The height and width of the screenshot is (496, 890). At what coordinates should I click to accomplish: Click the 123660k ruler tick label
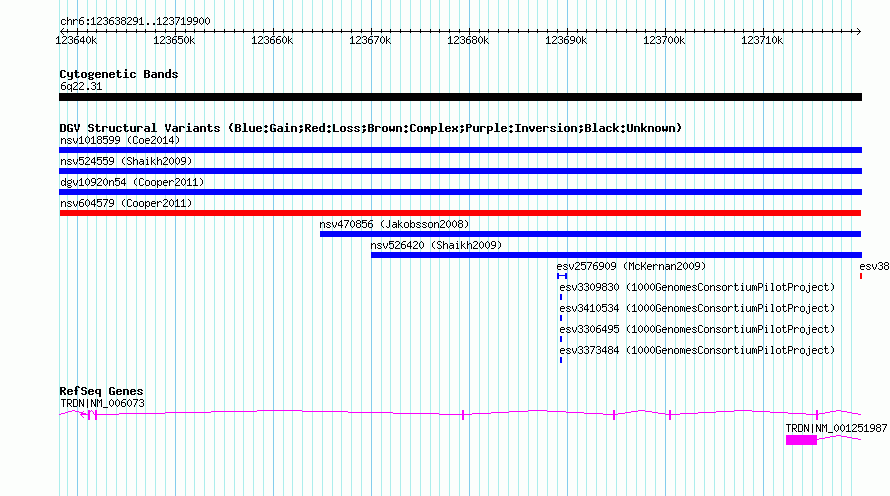[272, 40]
